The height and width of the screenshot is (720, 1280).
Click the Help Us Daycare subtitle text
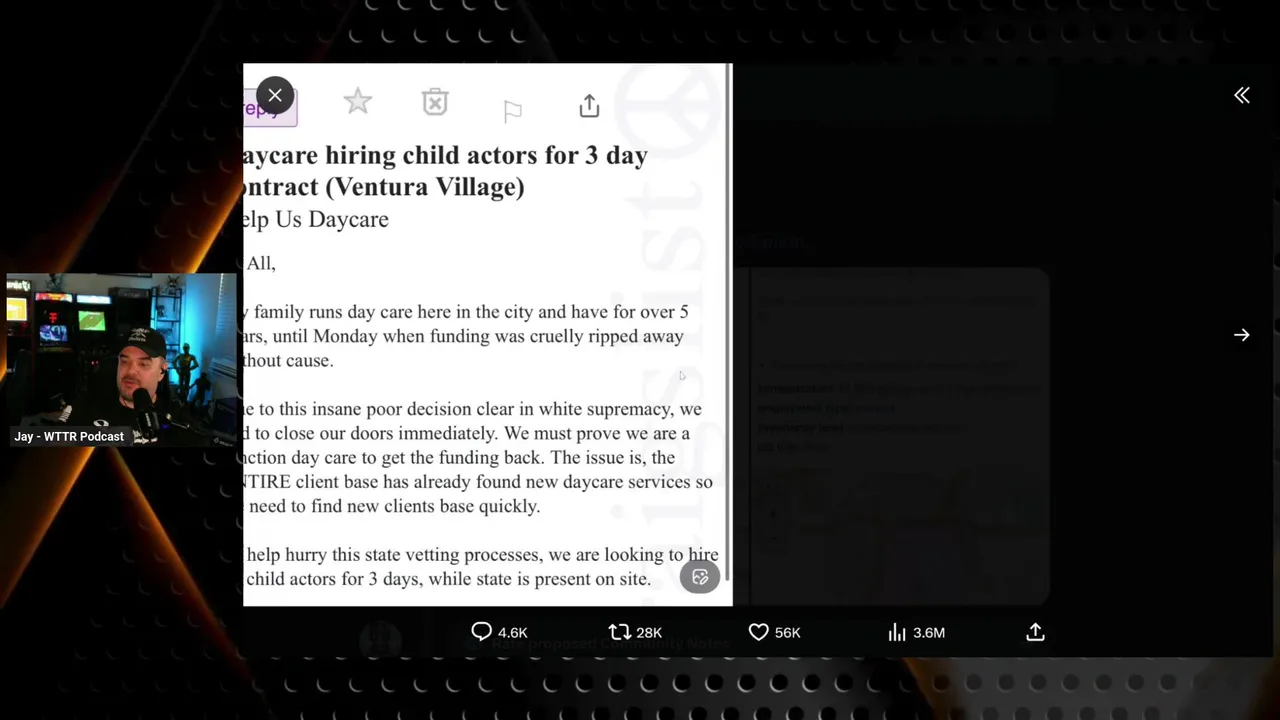(316, 219)
